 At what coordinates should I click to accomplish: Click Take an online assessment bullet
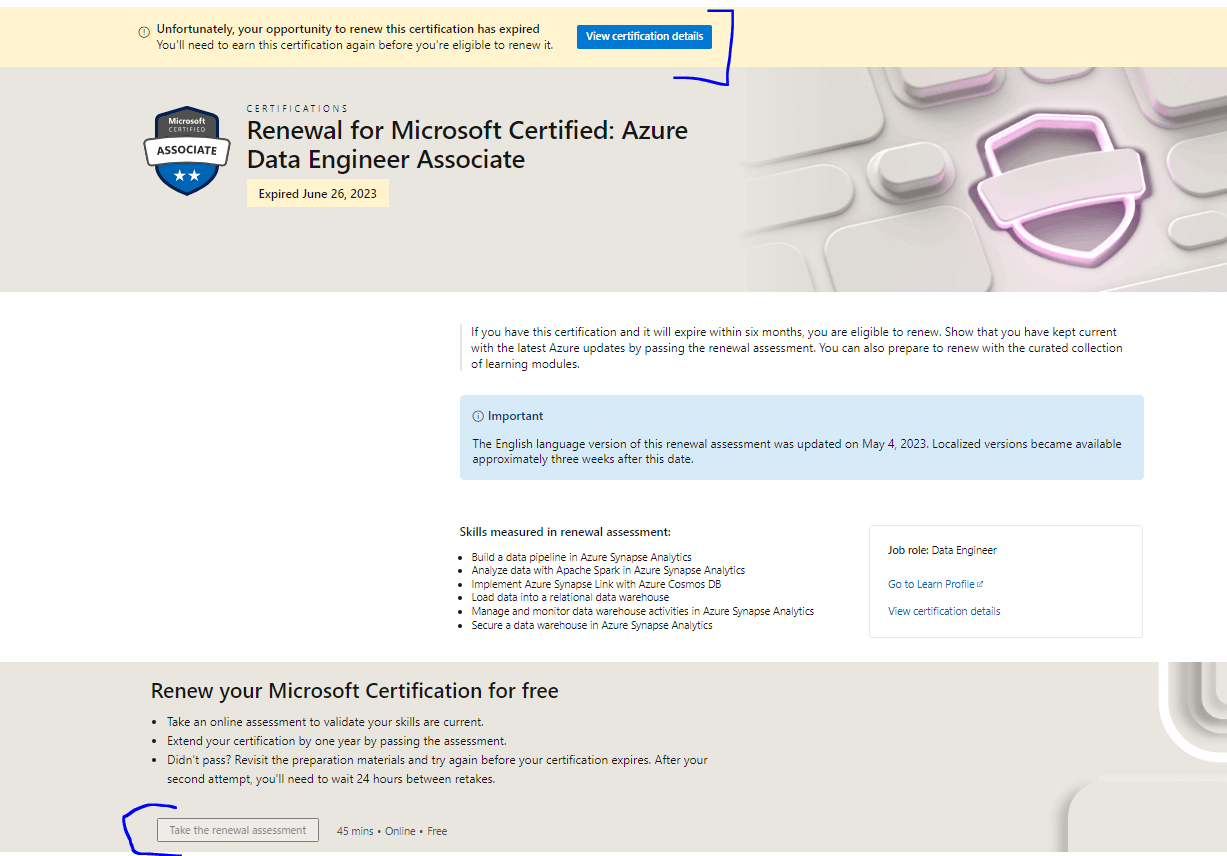tap(325, 722)
